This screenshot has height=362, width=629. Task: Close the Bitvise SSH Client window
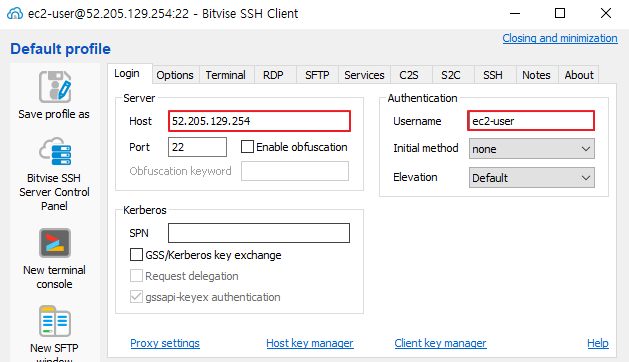point(606,13)
